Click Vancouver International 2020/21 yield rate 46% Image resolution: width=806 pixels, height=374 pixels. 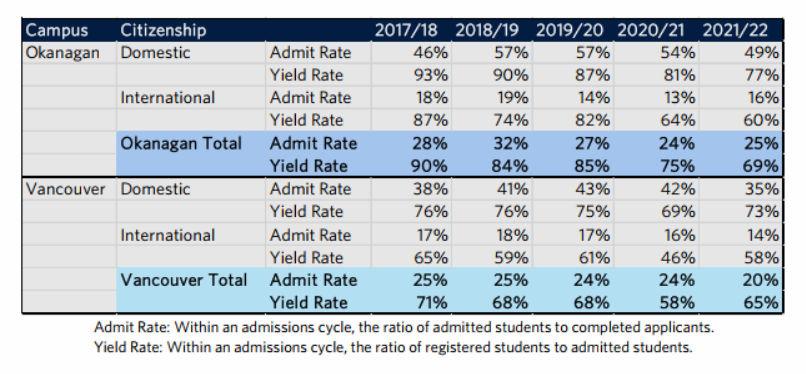(x=678, y=257)
